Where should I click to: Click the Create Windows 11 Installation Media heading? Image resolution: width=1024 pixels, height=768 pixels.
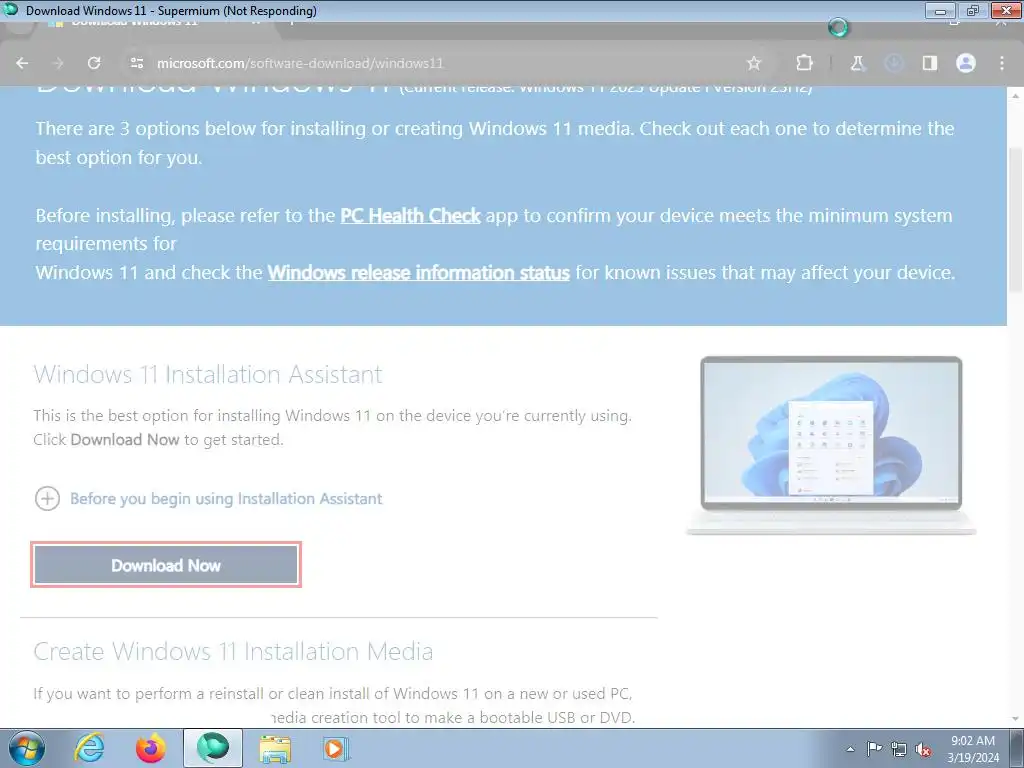point(233,651)
